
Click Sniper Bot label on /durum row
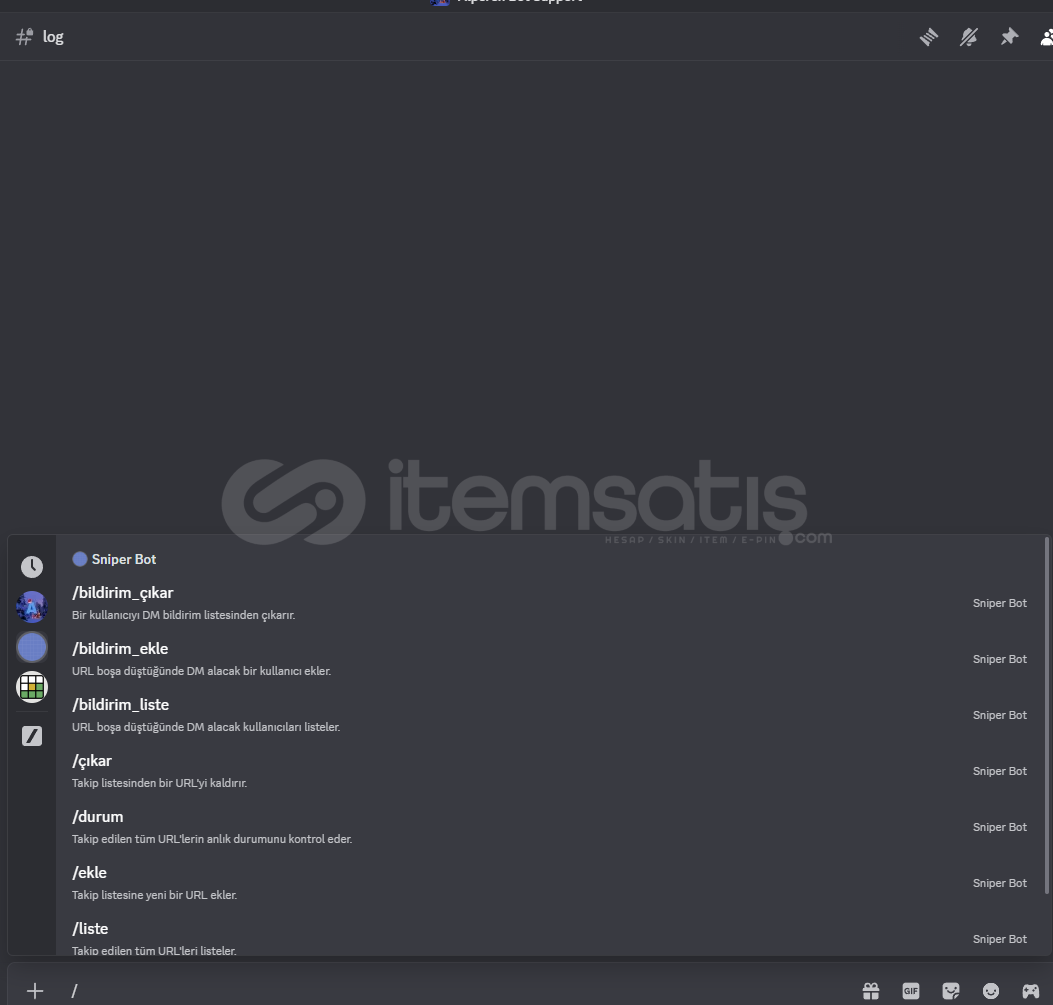(999, 827)
